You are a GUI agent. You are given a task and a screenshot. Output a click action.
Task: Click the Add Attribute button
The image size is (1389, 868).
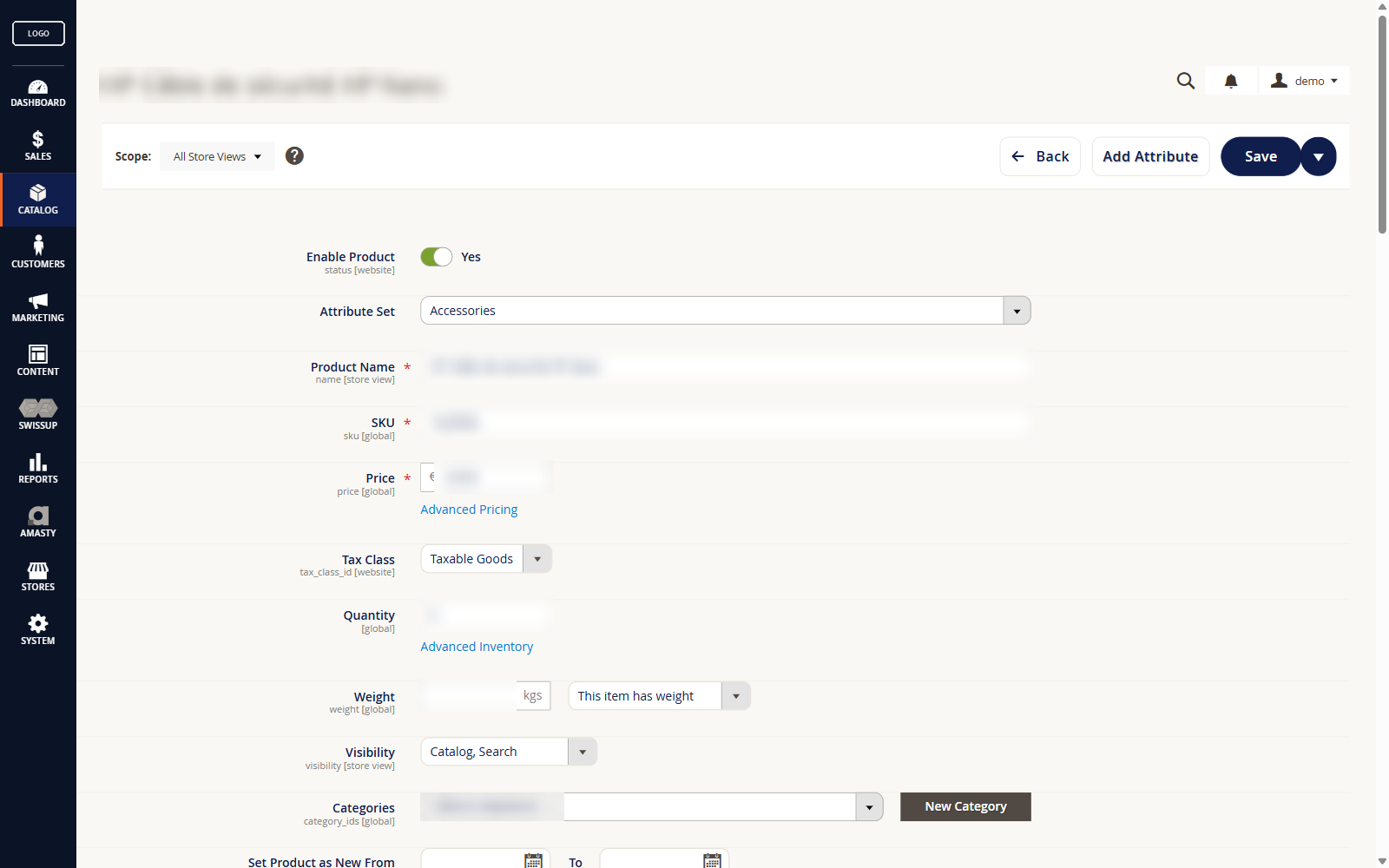coord(1150,156)
